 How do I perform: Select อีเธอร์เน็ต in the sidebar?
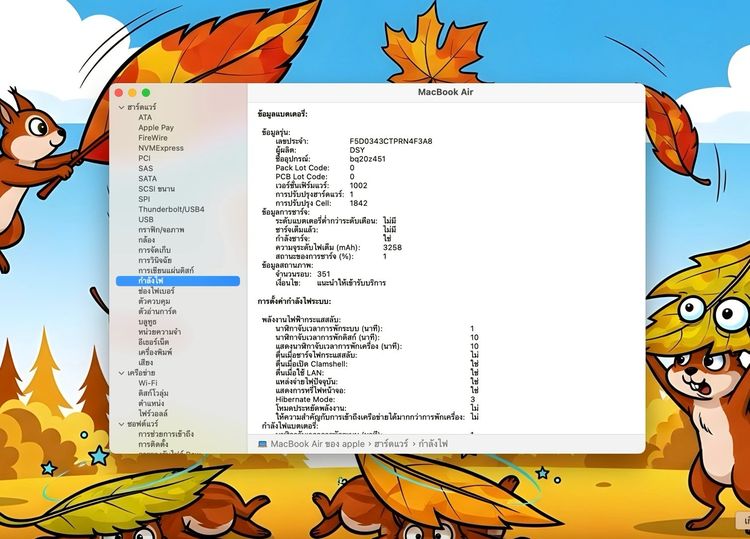pyautogui.click(x=154, y=342)
